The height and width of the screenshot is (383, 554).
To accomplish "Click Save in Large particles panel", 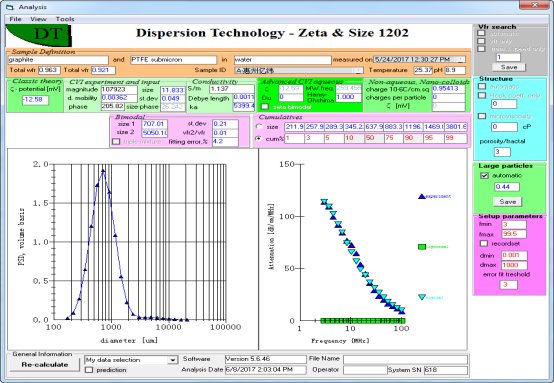I will 507,201.
